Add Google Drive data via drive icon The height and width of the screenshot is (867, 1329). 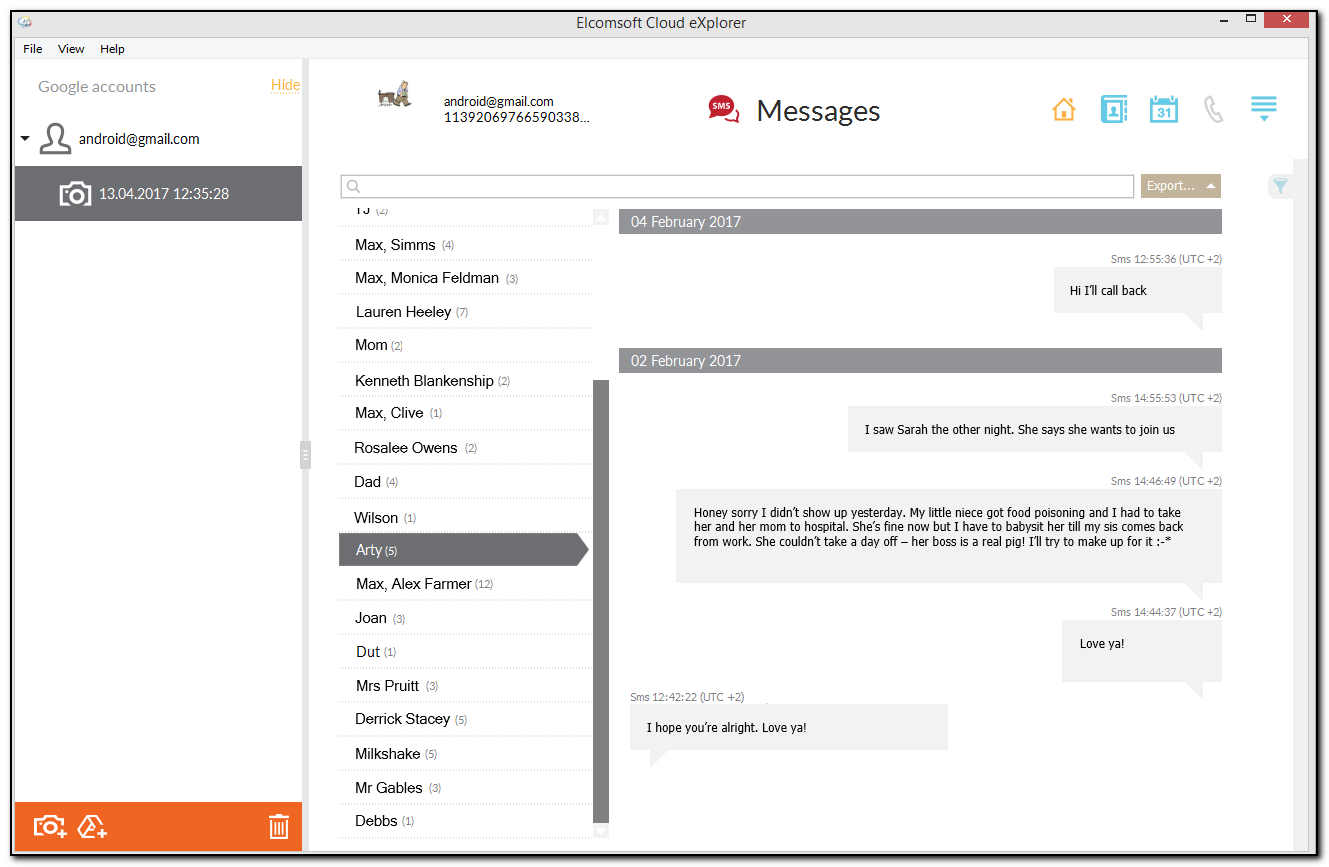click(x=91, y=827)
